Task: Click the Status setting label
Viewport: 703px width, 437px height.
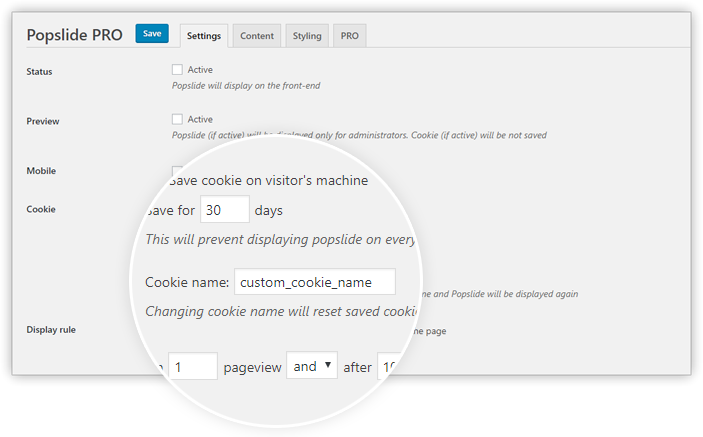Action: click(39, 72)
